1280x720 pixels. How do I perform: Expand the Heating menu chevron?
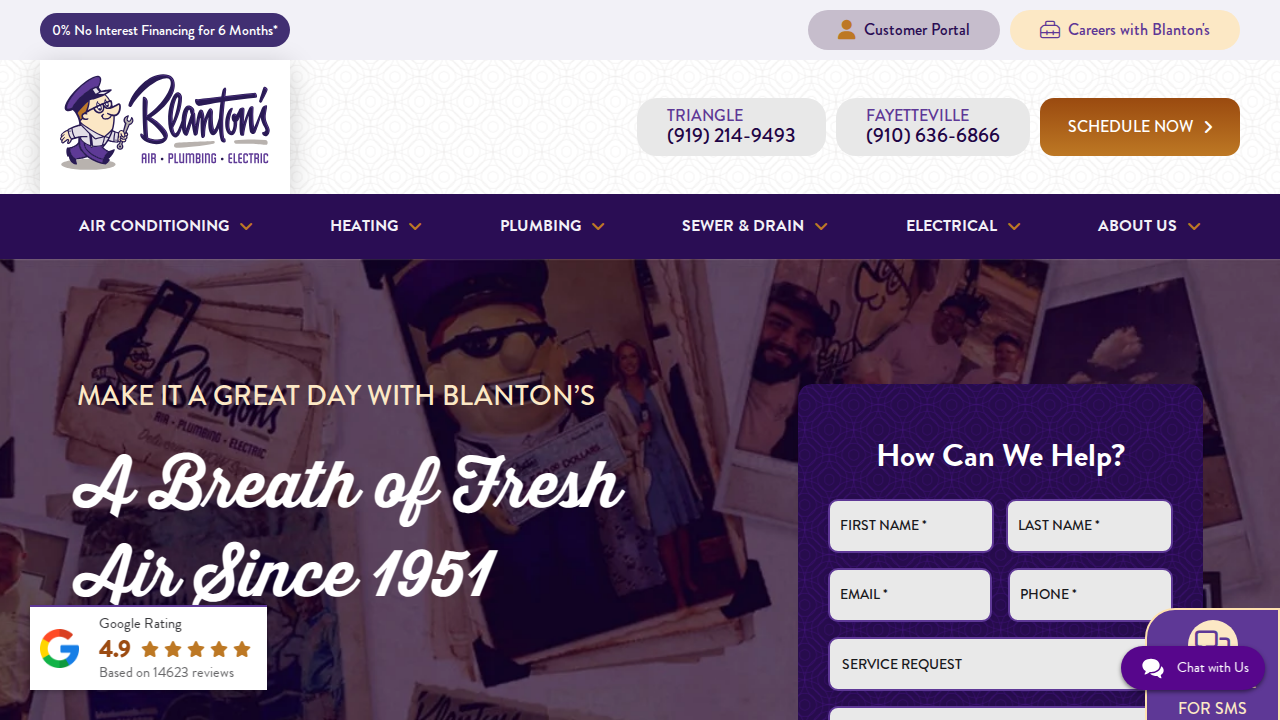pyautogui.click(x=415, y=227)
